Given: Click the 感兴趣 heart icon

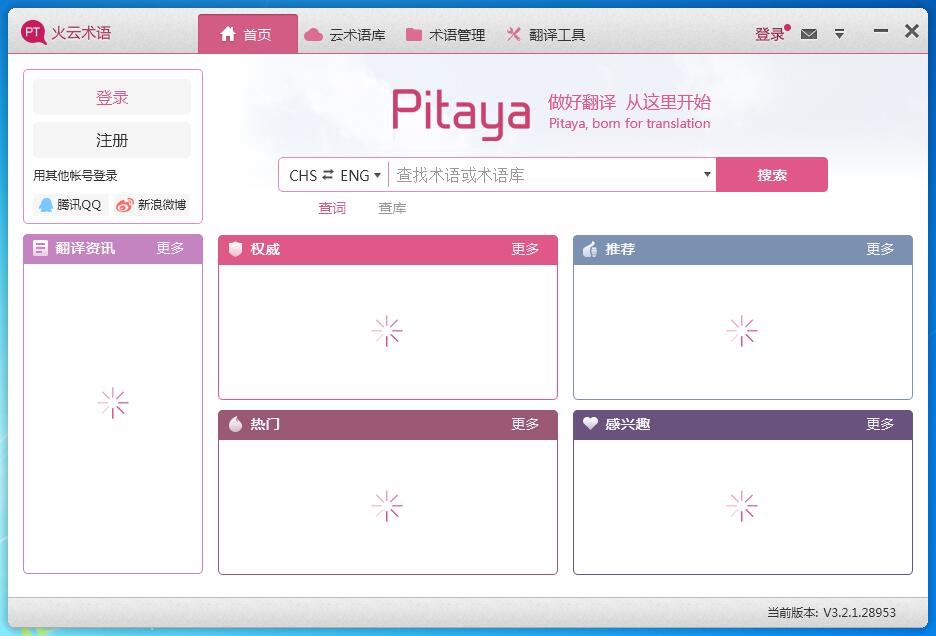Looking at the screenshot, I should coord(590,424).
